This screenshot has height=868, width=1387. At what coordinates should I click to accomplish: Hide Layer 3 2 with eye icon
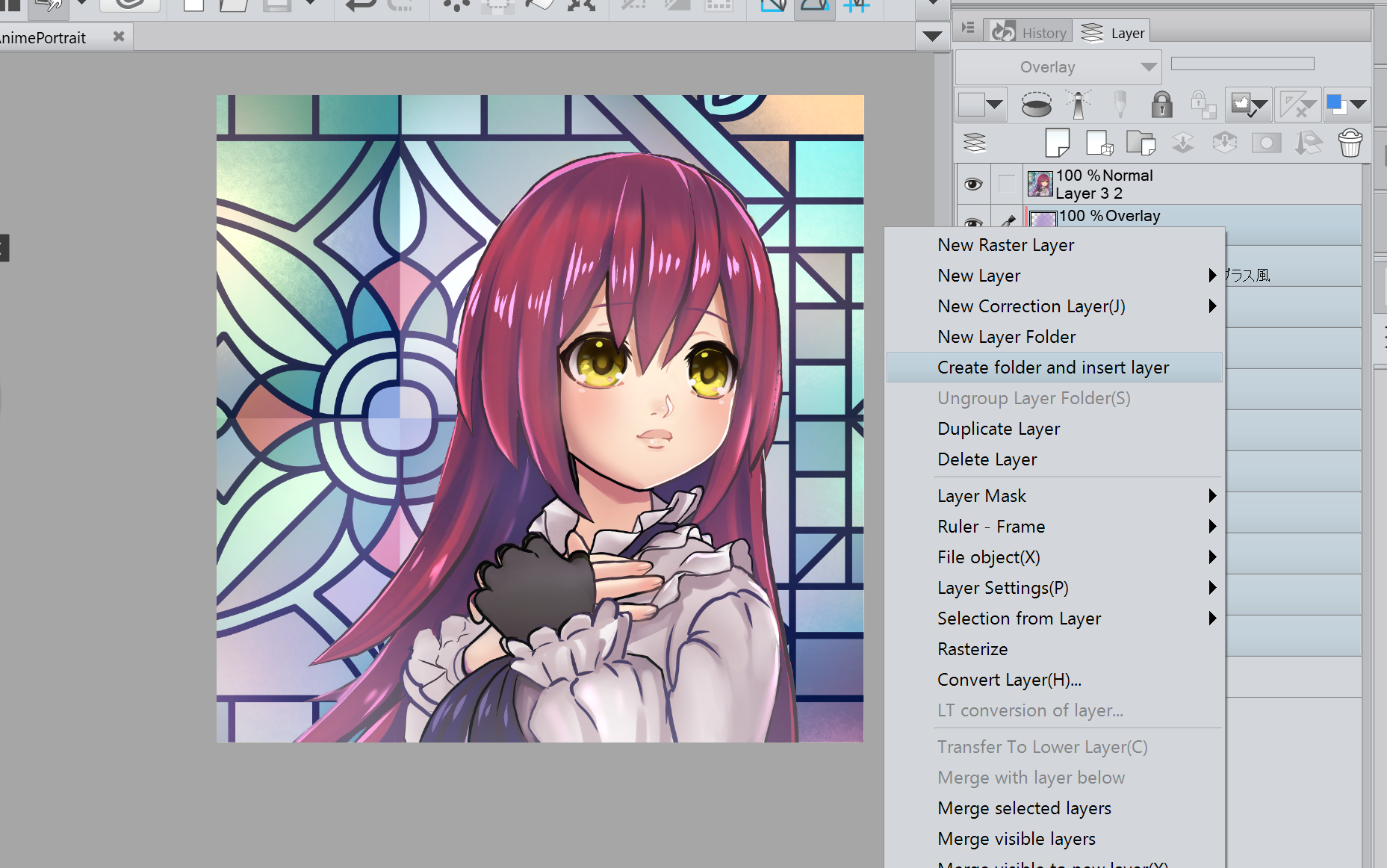pos(972,184)
